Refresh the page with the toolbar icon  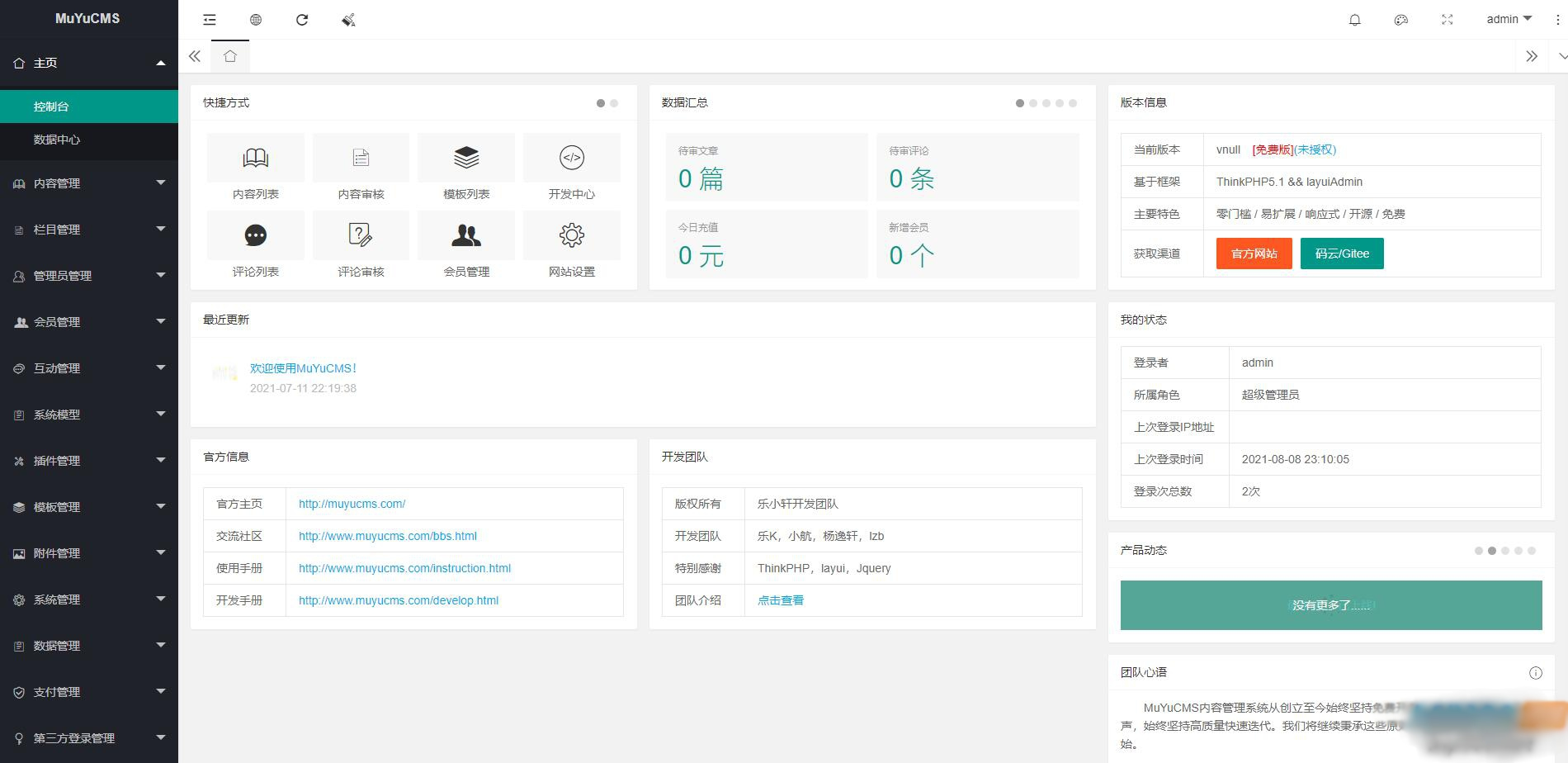pyautogui.click(x=302, y=19)
